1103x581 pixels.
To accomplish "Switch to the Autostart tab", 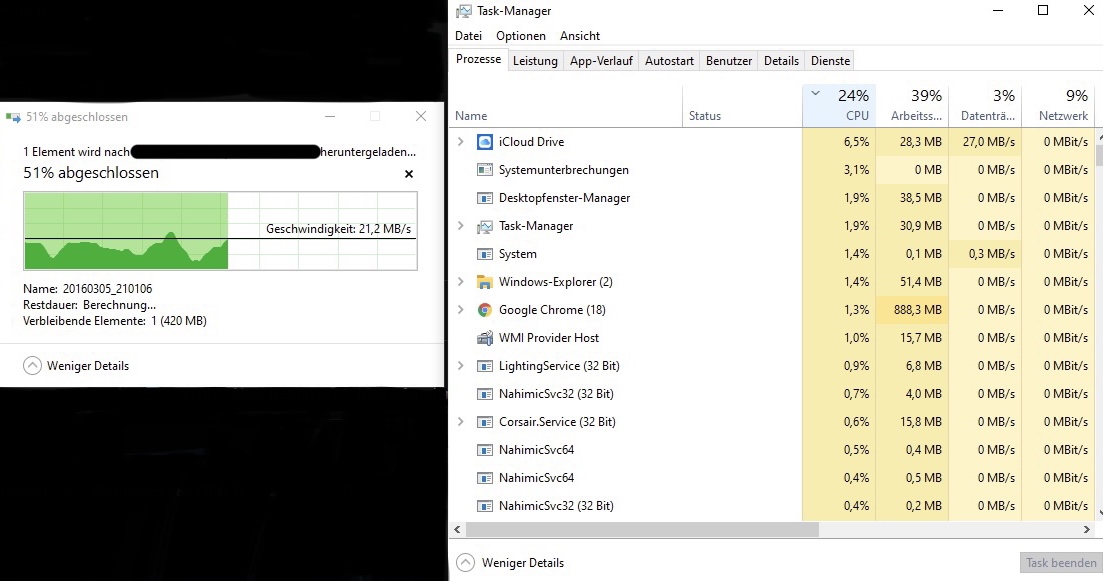I will point(670,61).
